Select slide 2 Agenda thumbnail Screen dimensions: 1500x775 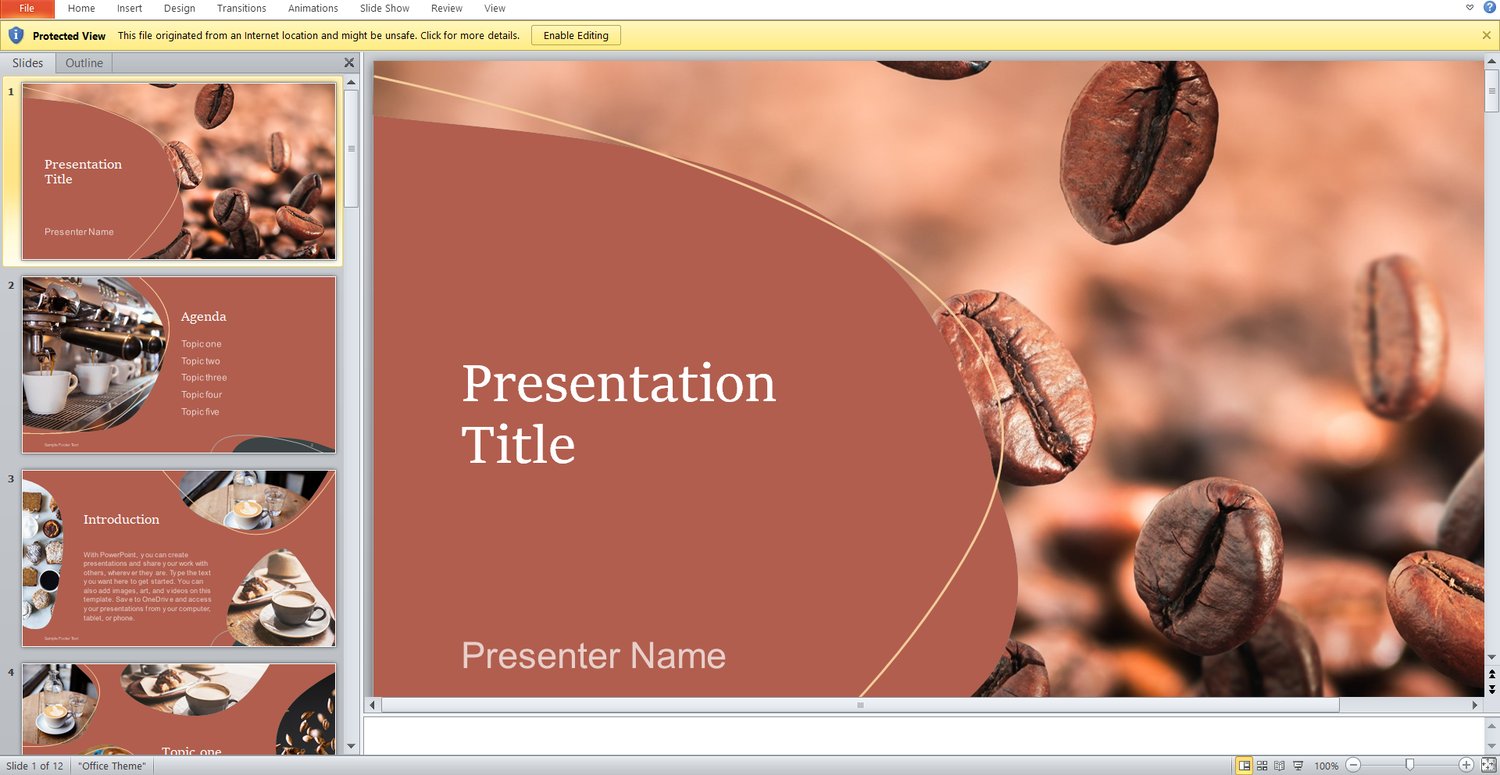179,365
